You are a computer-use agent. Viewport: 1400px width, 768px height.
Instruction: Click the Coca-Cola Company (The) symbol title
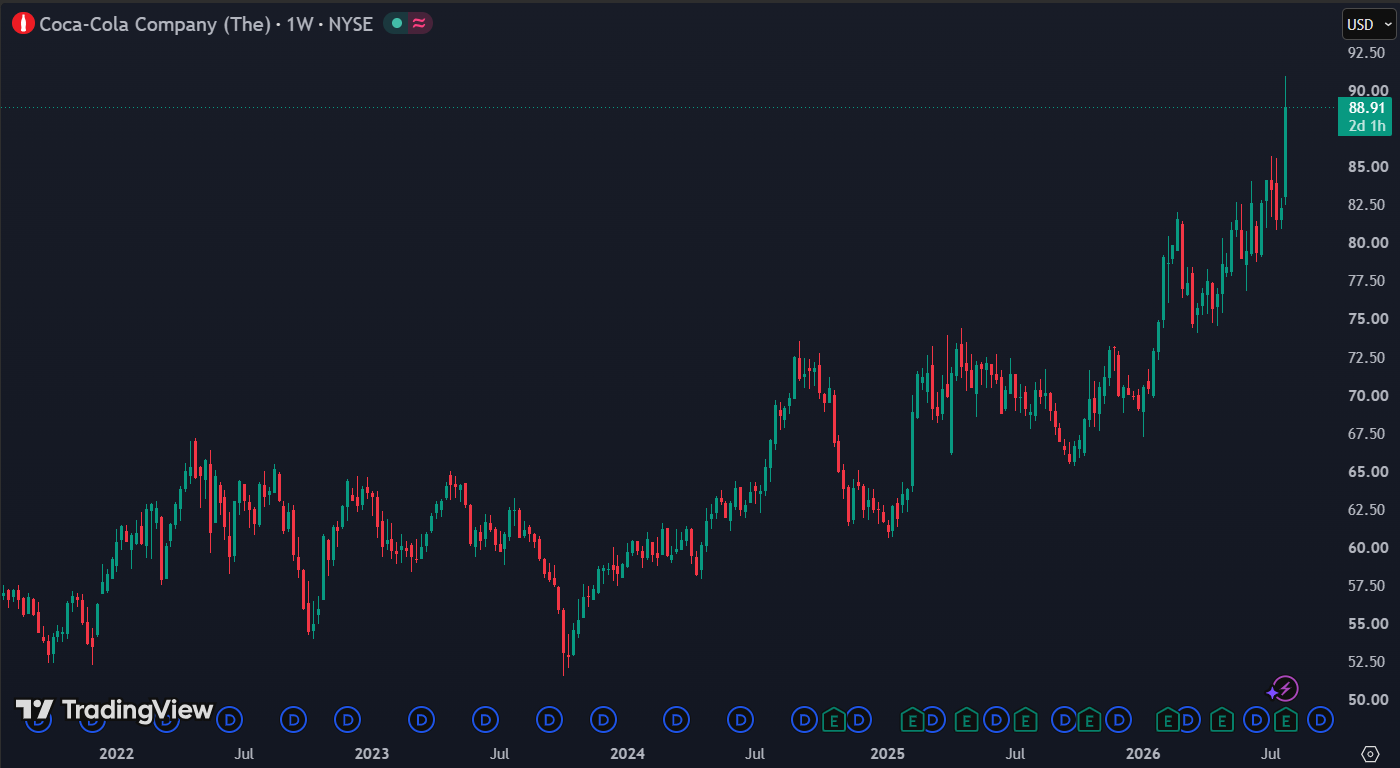156,24
